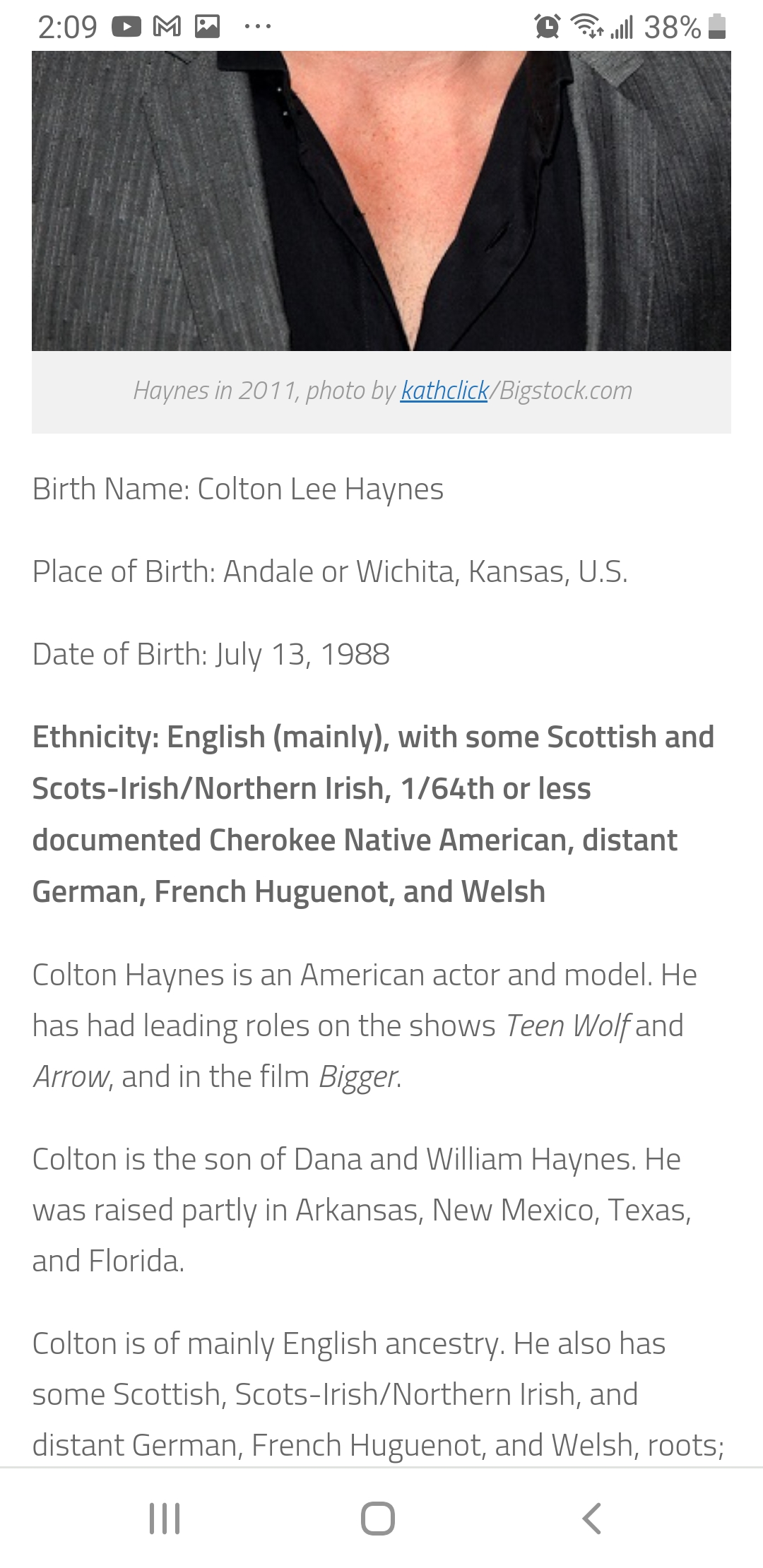Tap the Android home button

pos(378,1518)
